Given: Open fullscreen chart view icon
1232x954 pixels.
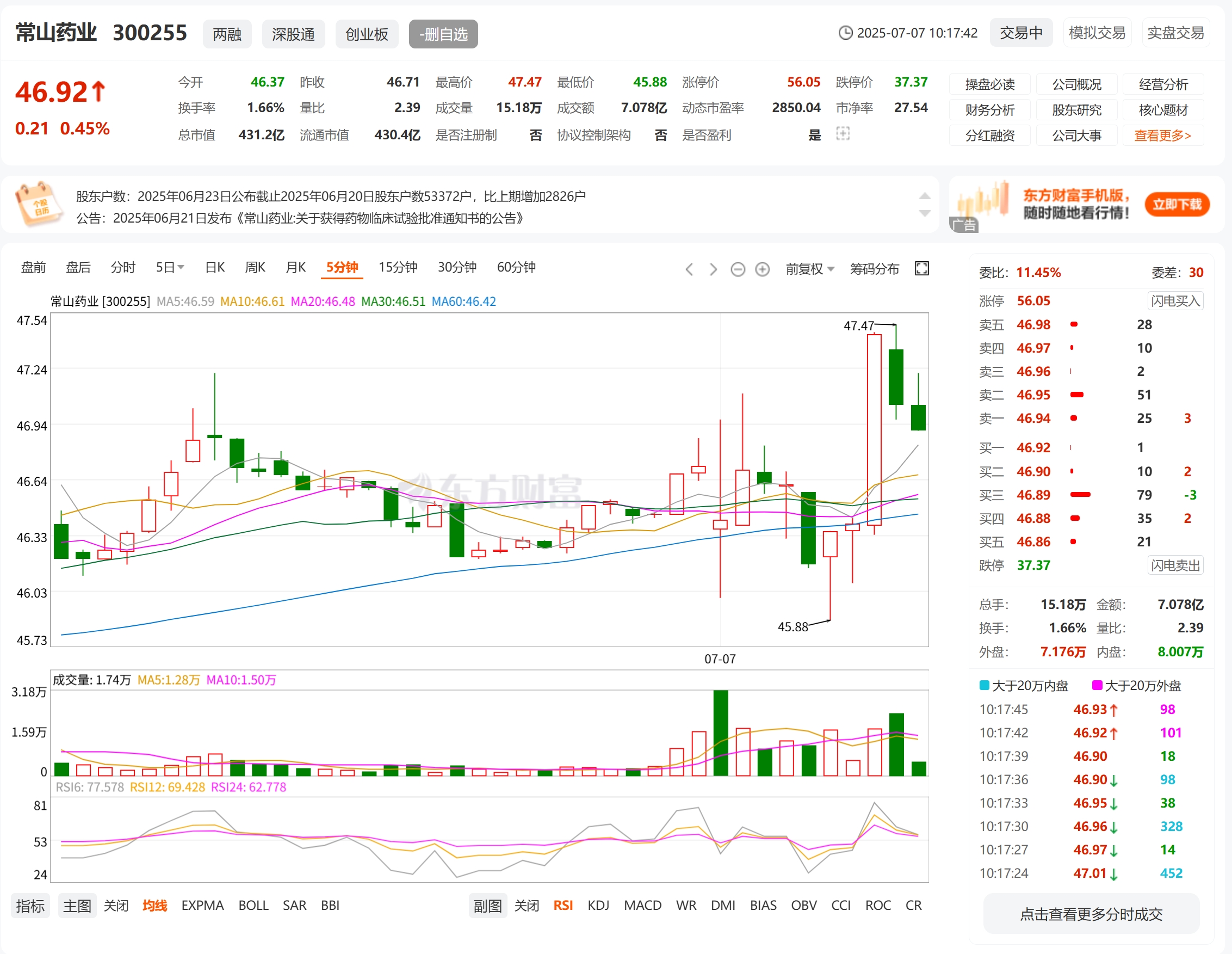Looking at the screenshot, I should [922, 268].
